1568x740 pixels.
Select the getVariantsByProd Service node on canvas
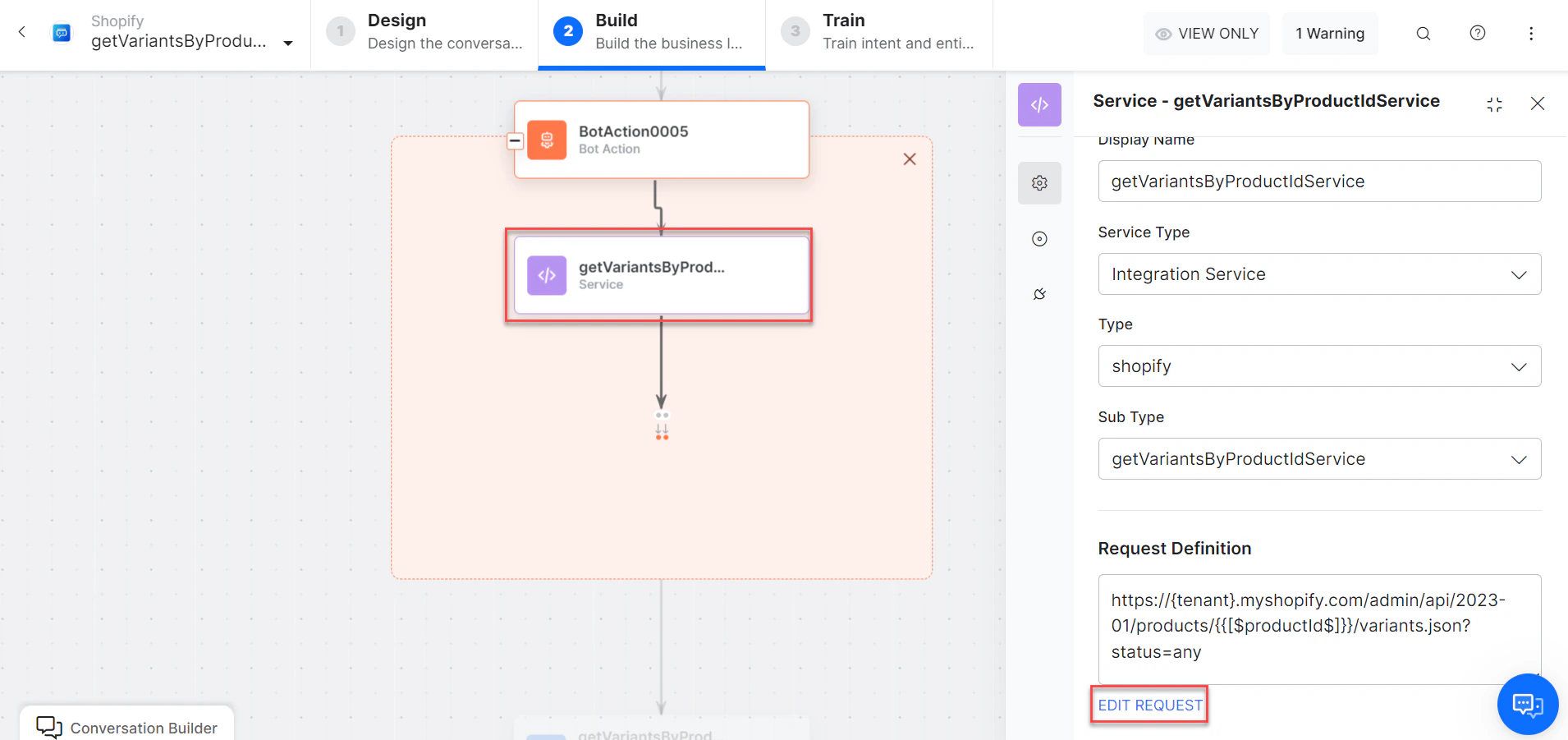[x=659, y=274]
